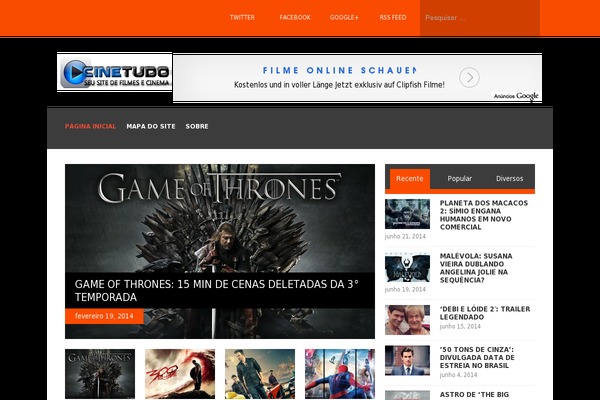Screen dimensions: 600x400
Task: Open the Google+ link in the top bar
Action: click(344, 18)
